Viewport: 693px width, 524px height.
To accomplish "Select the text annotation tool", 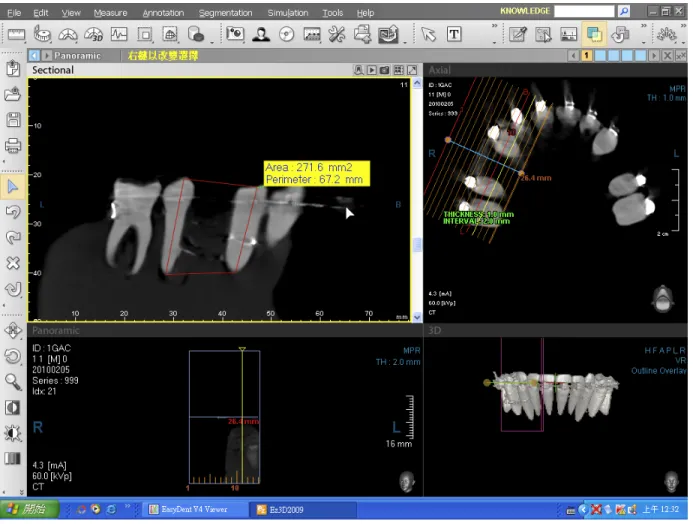I will [454, 34].
